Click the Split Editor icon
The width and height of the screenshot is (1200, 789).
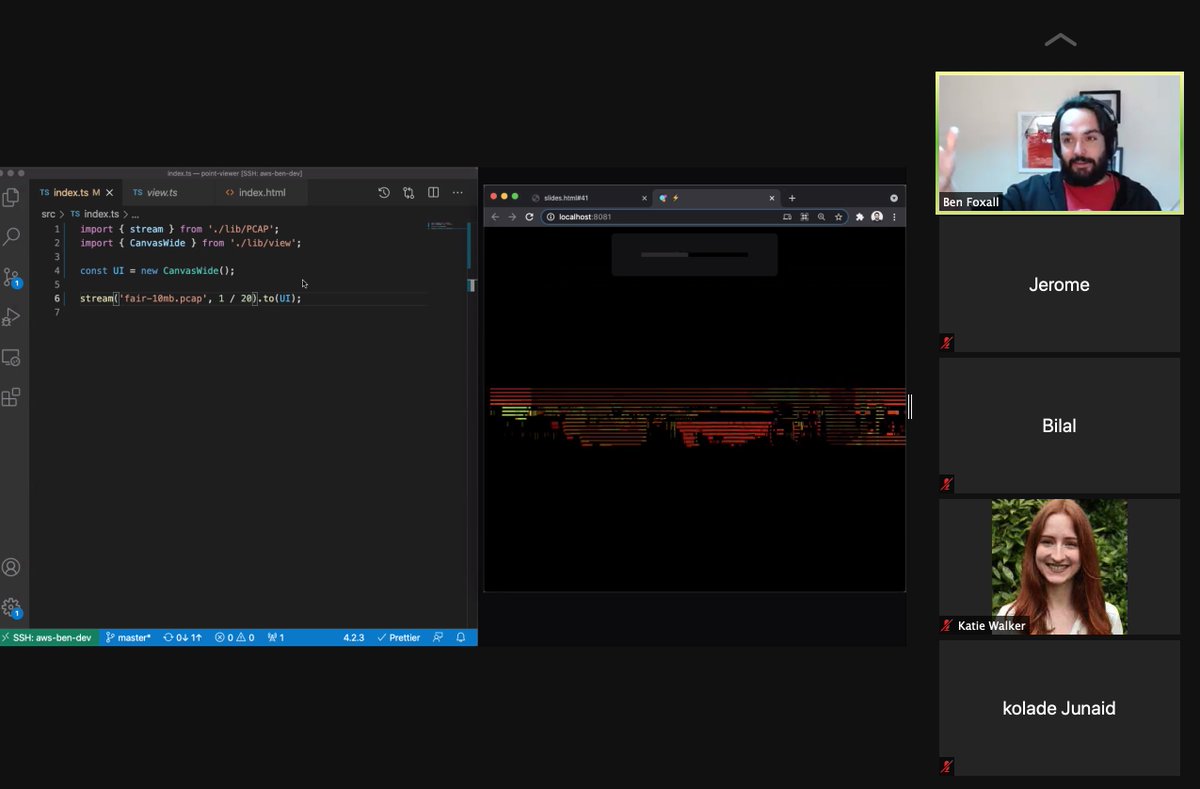click(x=433, y=192)
